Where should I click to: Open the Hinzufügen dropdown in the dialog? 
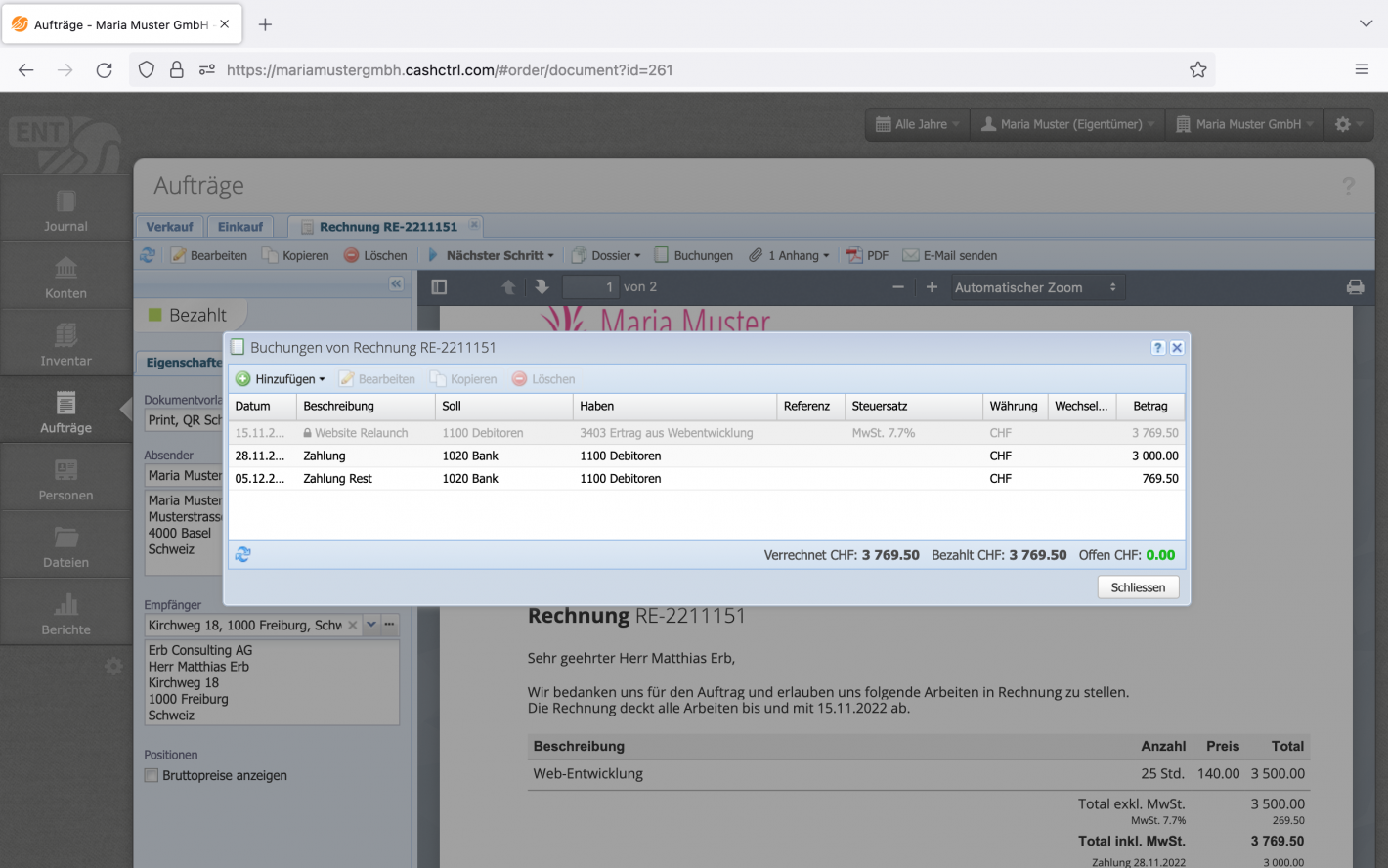pos(281,379)
